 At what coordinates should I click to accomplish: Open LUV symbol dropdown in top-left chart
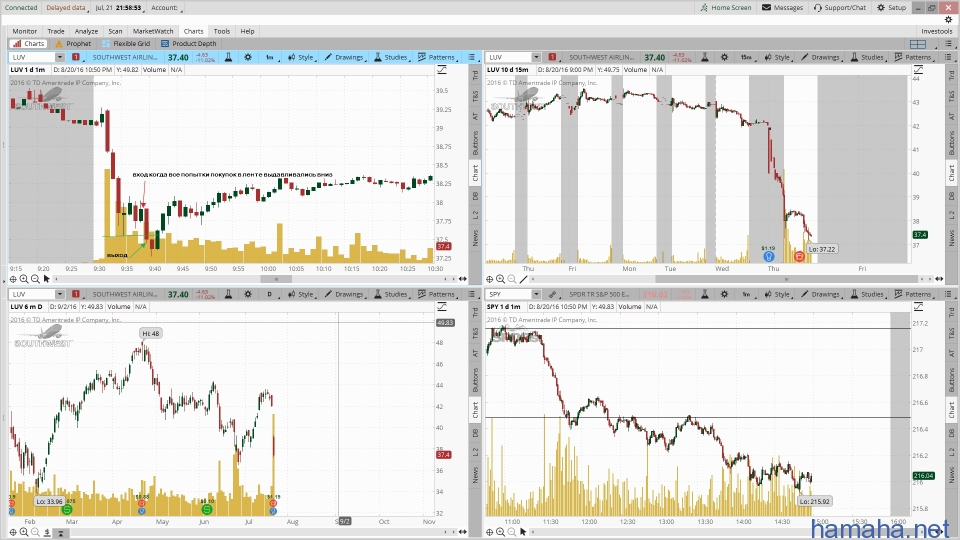click(x=59, y=57)
